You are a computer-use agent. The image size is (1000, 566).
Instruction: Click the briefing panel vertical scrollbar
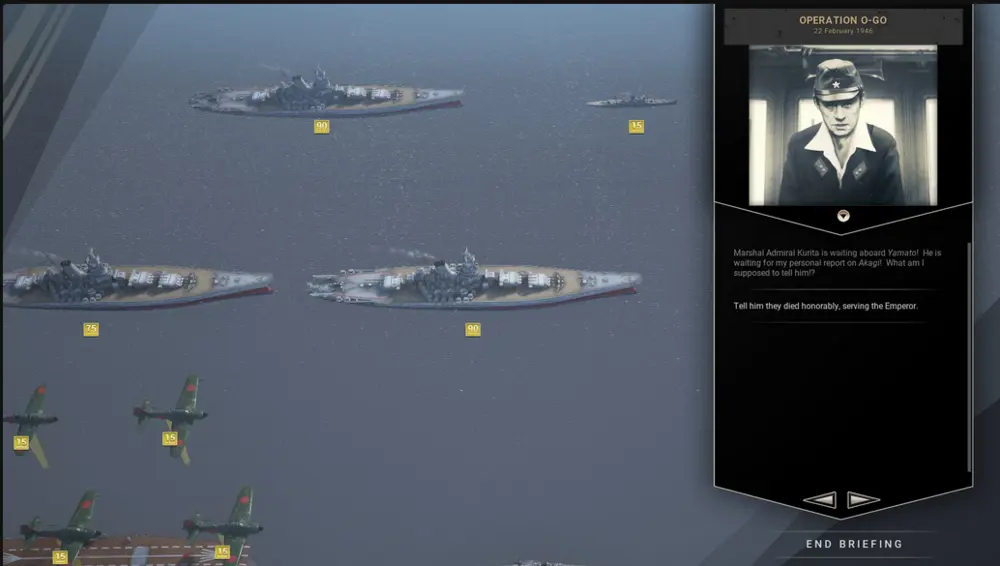[969, 356]
